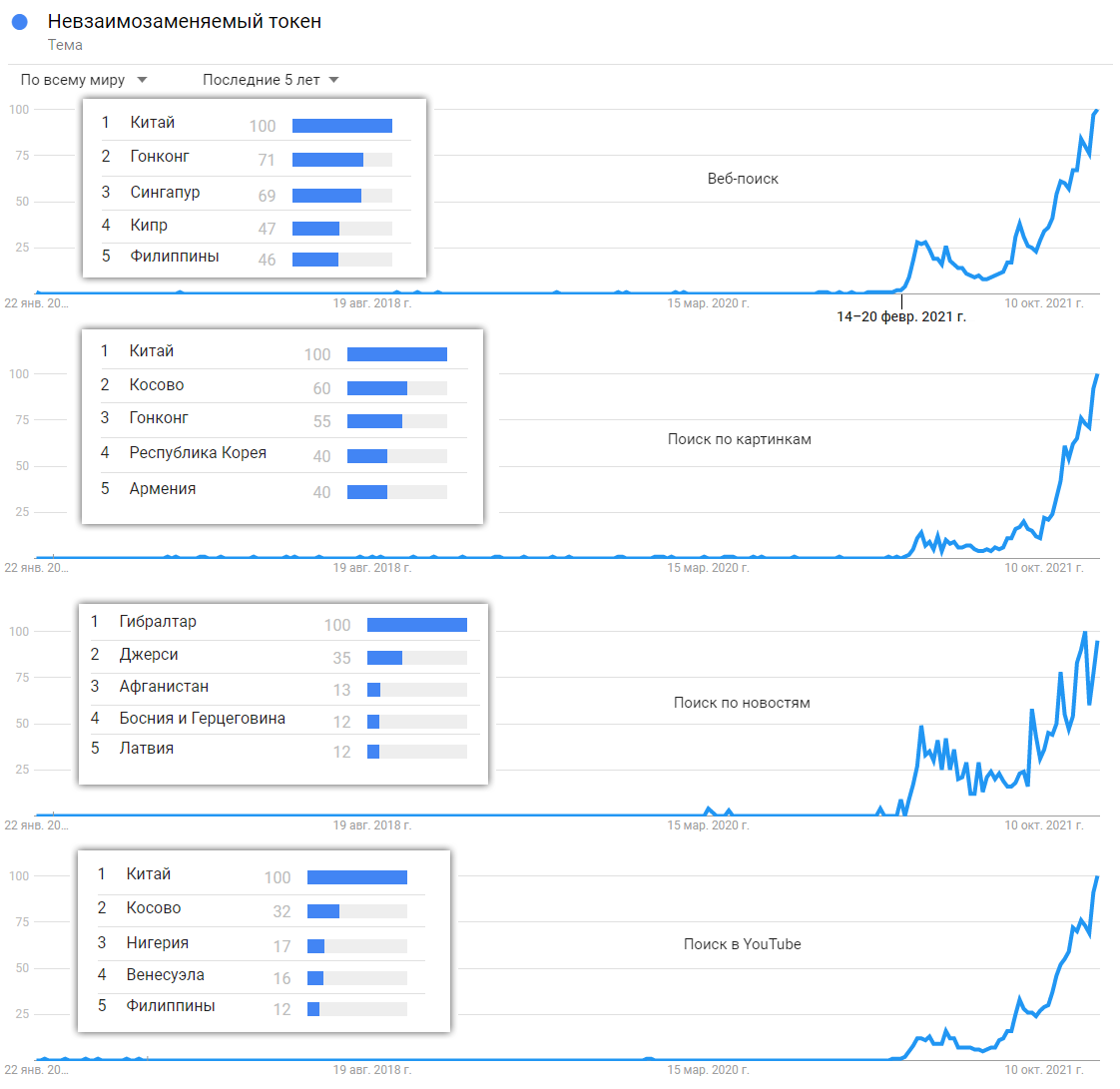Click the Невзаимозаменяемый токен topic title
1120x1089 pixels.
coord(185,21)
